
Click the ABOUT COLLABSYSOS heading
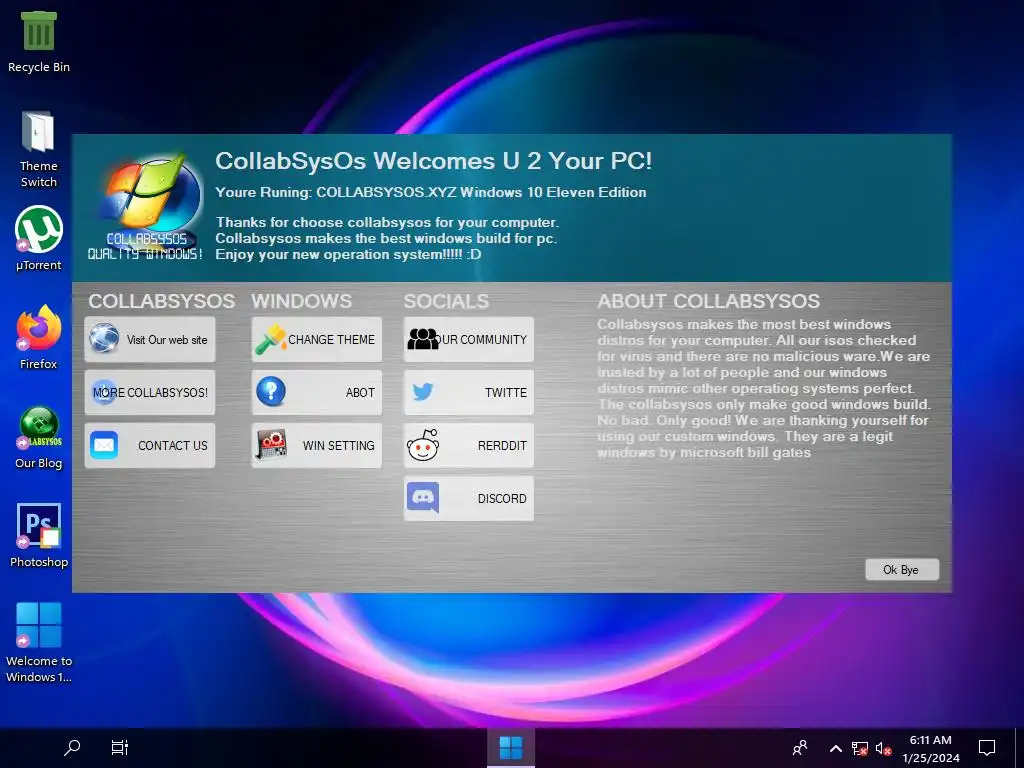tap(709, 301)
